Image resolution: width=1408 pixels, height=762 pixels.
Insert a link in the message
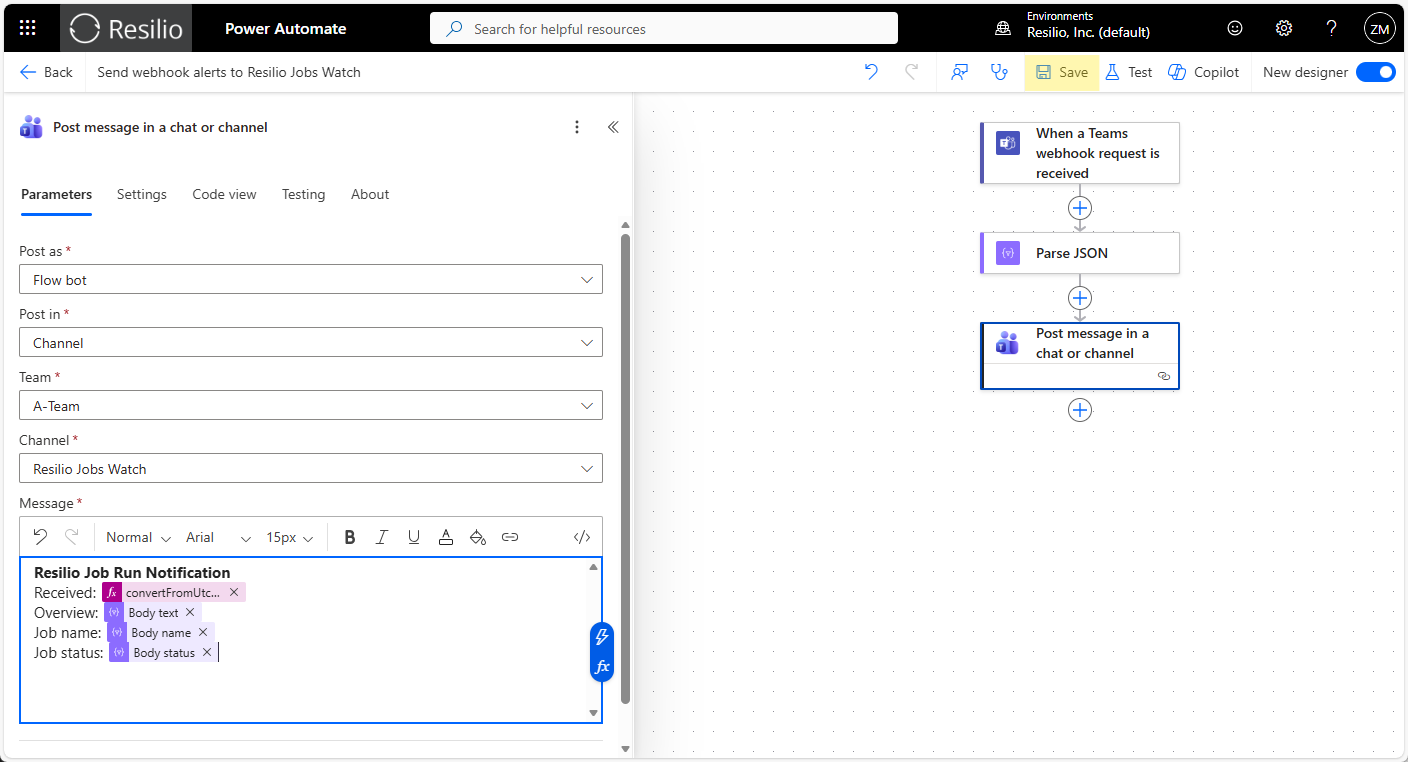click(x=510, y=537)
